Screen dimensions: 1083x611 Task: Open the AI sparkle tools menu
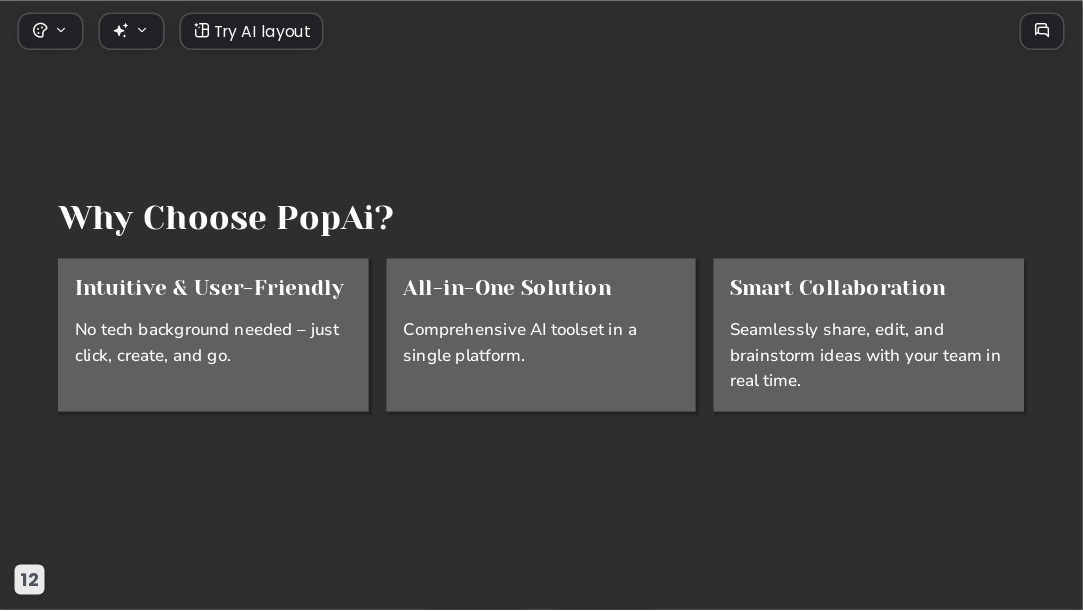pyautogui.click(x=131, y=31)
